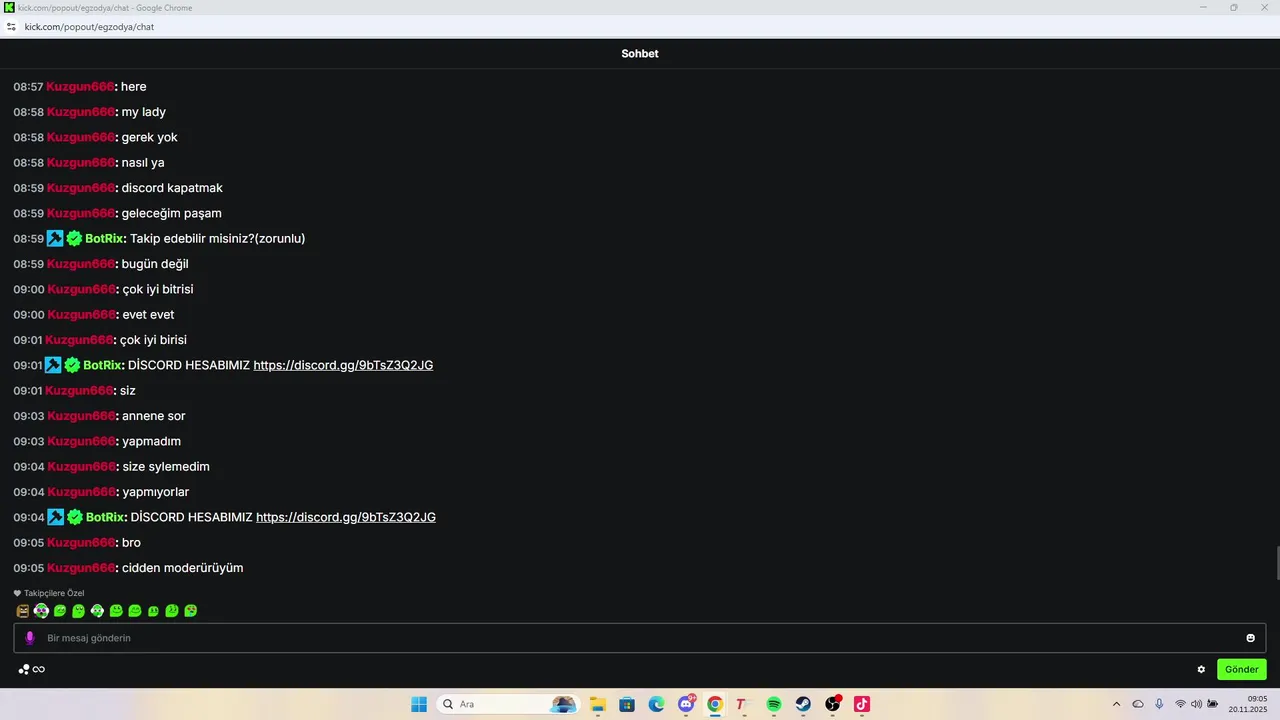
Task: Click the URL kick.com/popout/egzodya/chat
Action: coord(89,27)
